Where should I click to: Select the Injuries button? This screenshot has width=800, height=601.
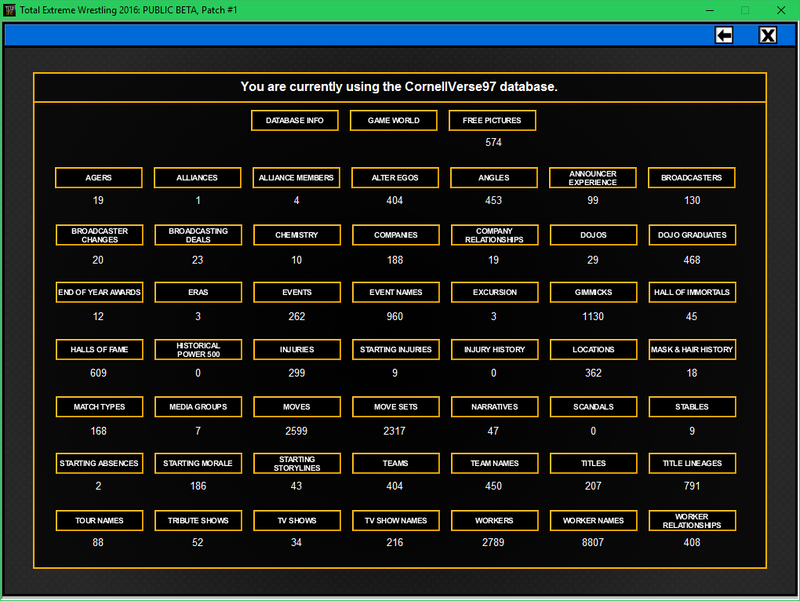point(297,349)
